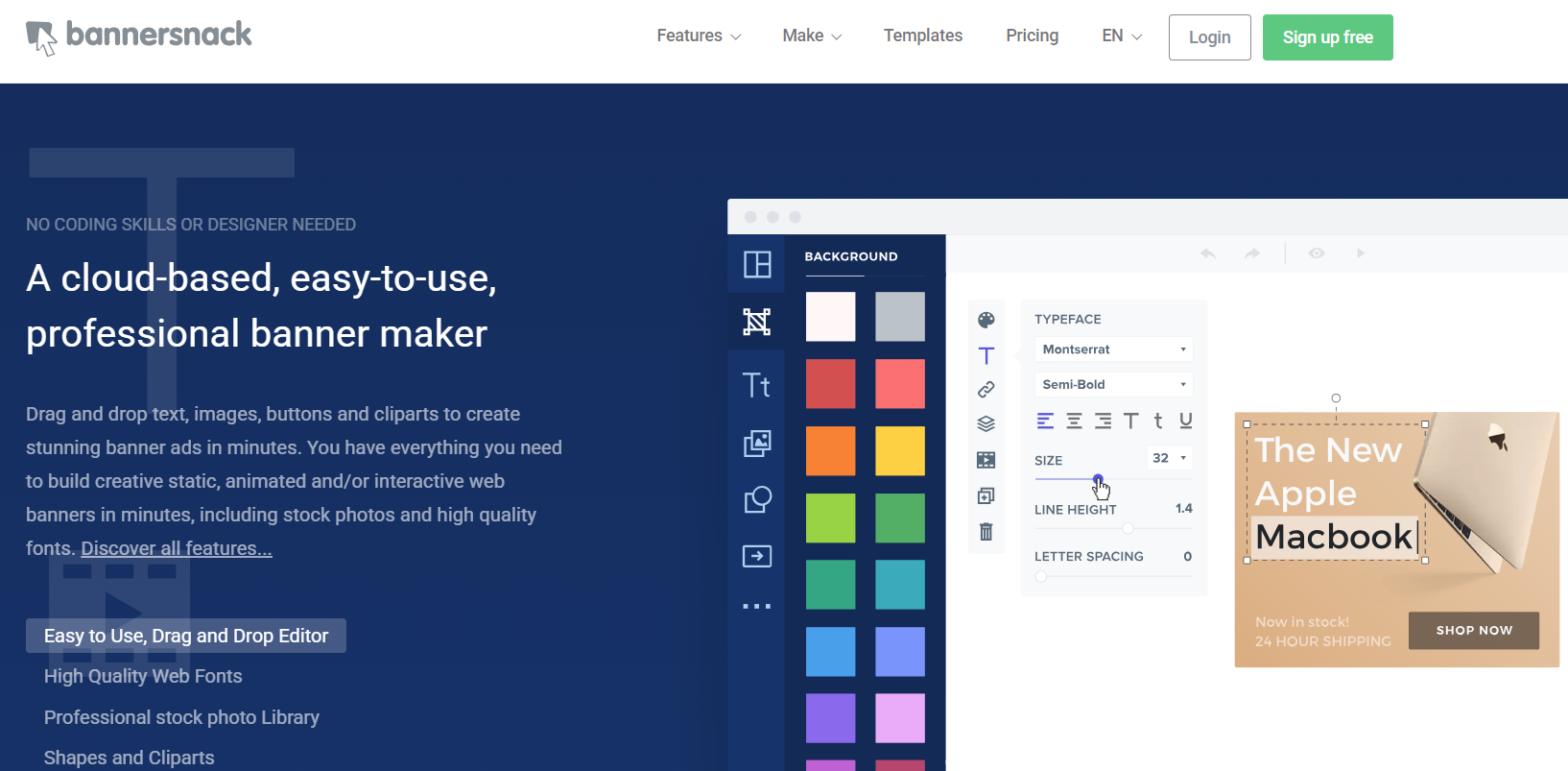Toggle preview eye icon in editor toolbar
Image resolution: width=1568 pixels, height=771 pixels.
pyautogui.click(x=1317, y=253)
